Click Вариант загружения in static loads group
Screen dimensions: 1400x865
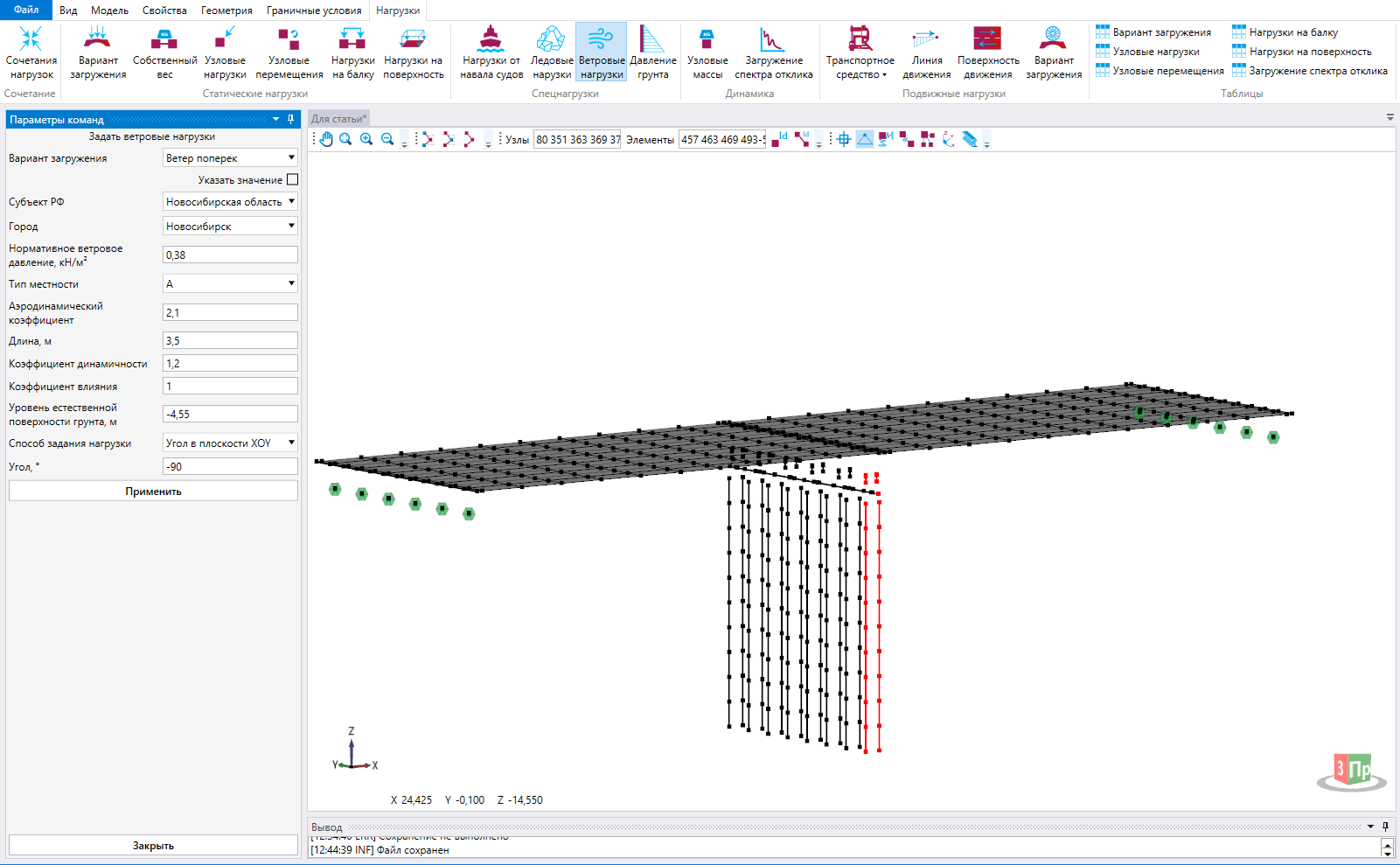pyautogui.click(x=98, y=52)
